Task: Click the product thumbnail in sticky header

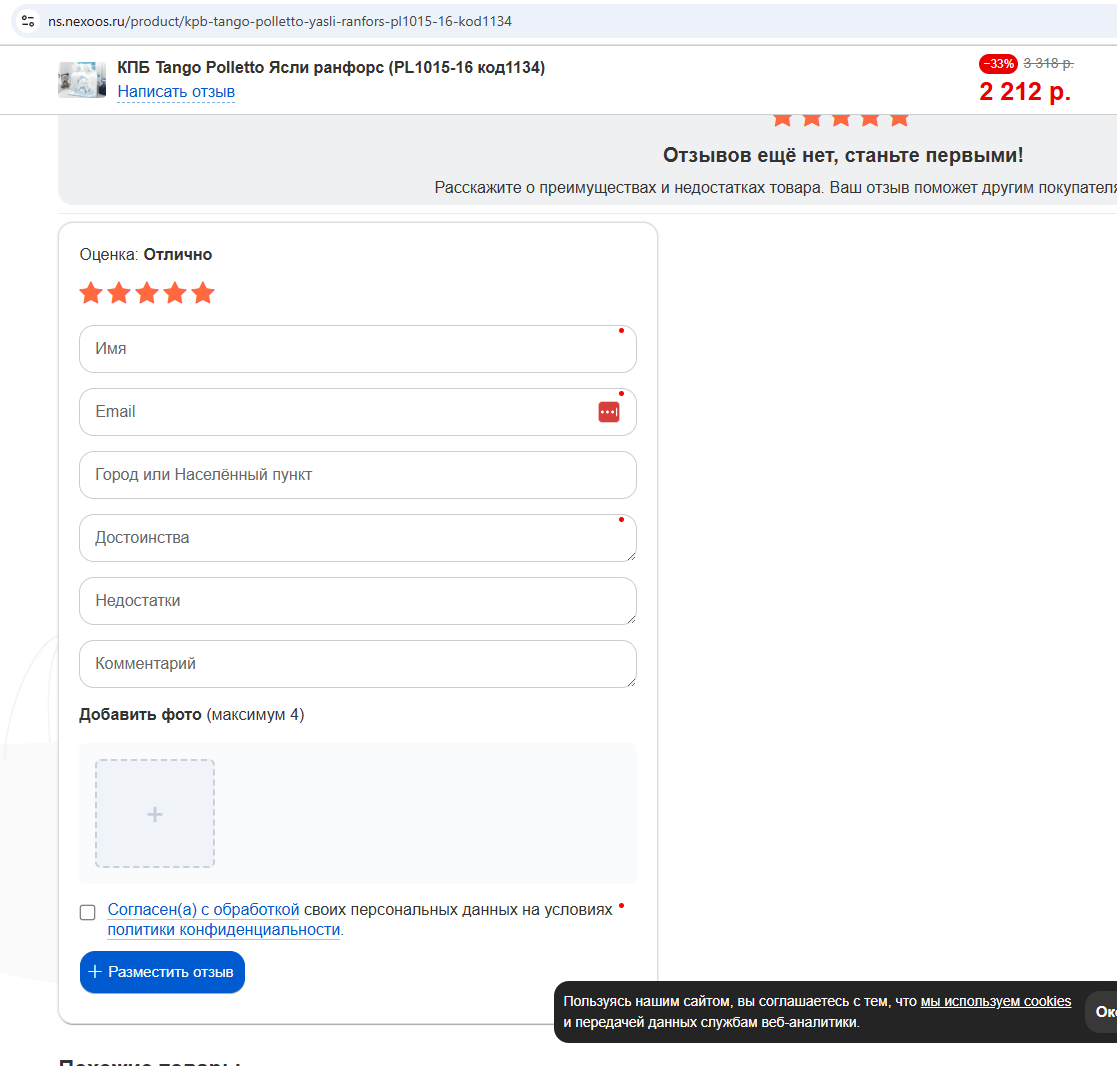Action: click(x=82, y=80)
